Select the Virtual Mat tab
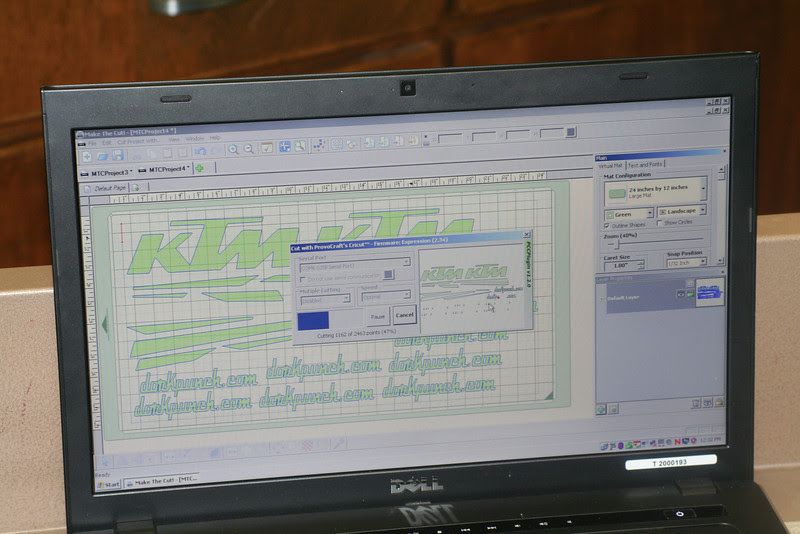The image size is (800, 534). [610, 166]
